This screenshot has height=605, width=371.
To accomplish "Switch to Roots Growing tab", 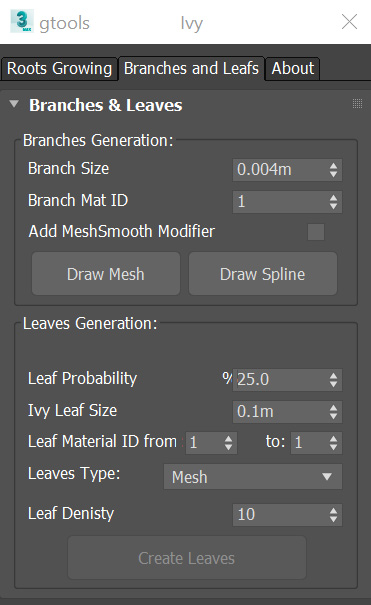I will tap(59, 69).
